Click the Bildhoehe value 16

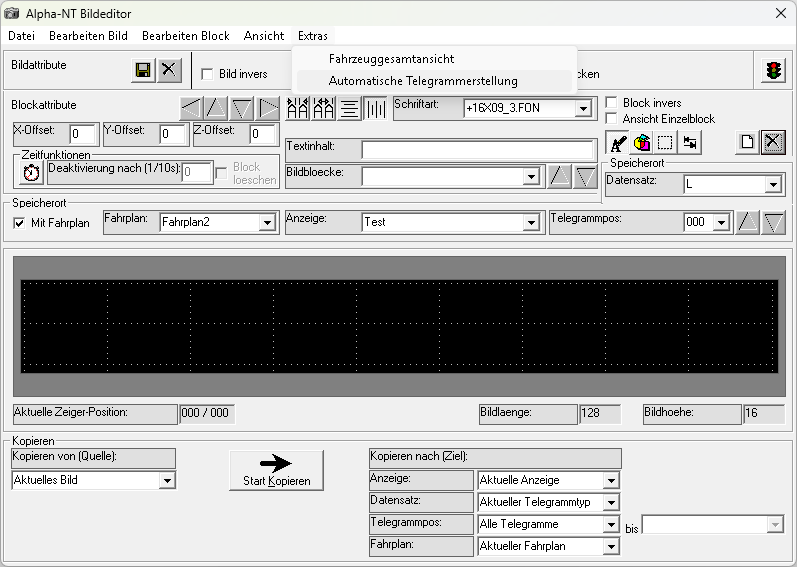[x=764, y=413]
